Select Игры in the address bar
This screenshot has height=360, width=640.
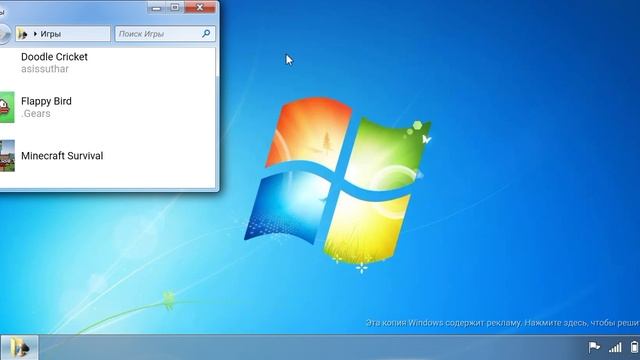tap(51, 34)
